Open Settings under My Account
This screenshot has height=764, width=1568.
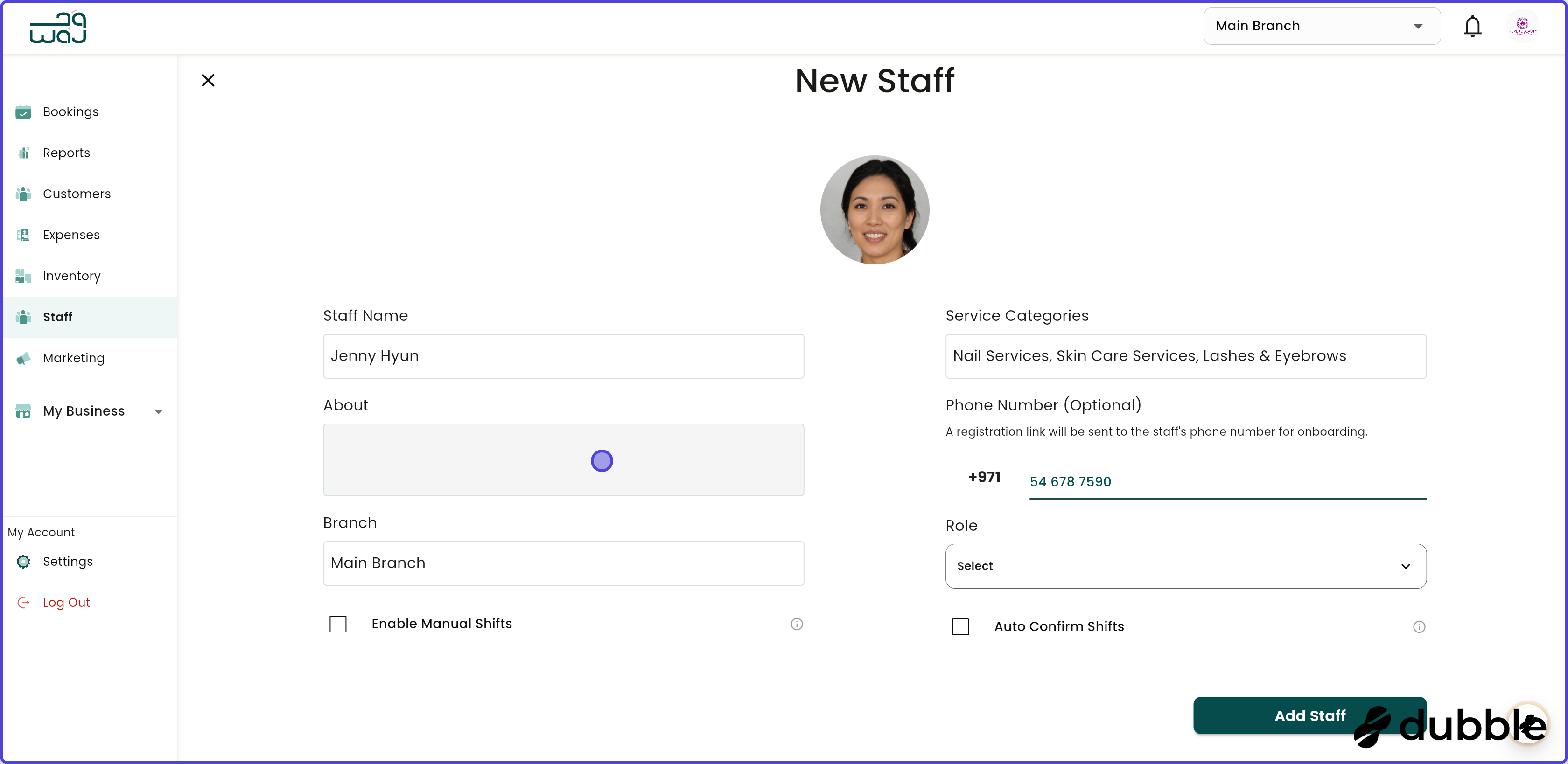tap(68, 562)
